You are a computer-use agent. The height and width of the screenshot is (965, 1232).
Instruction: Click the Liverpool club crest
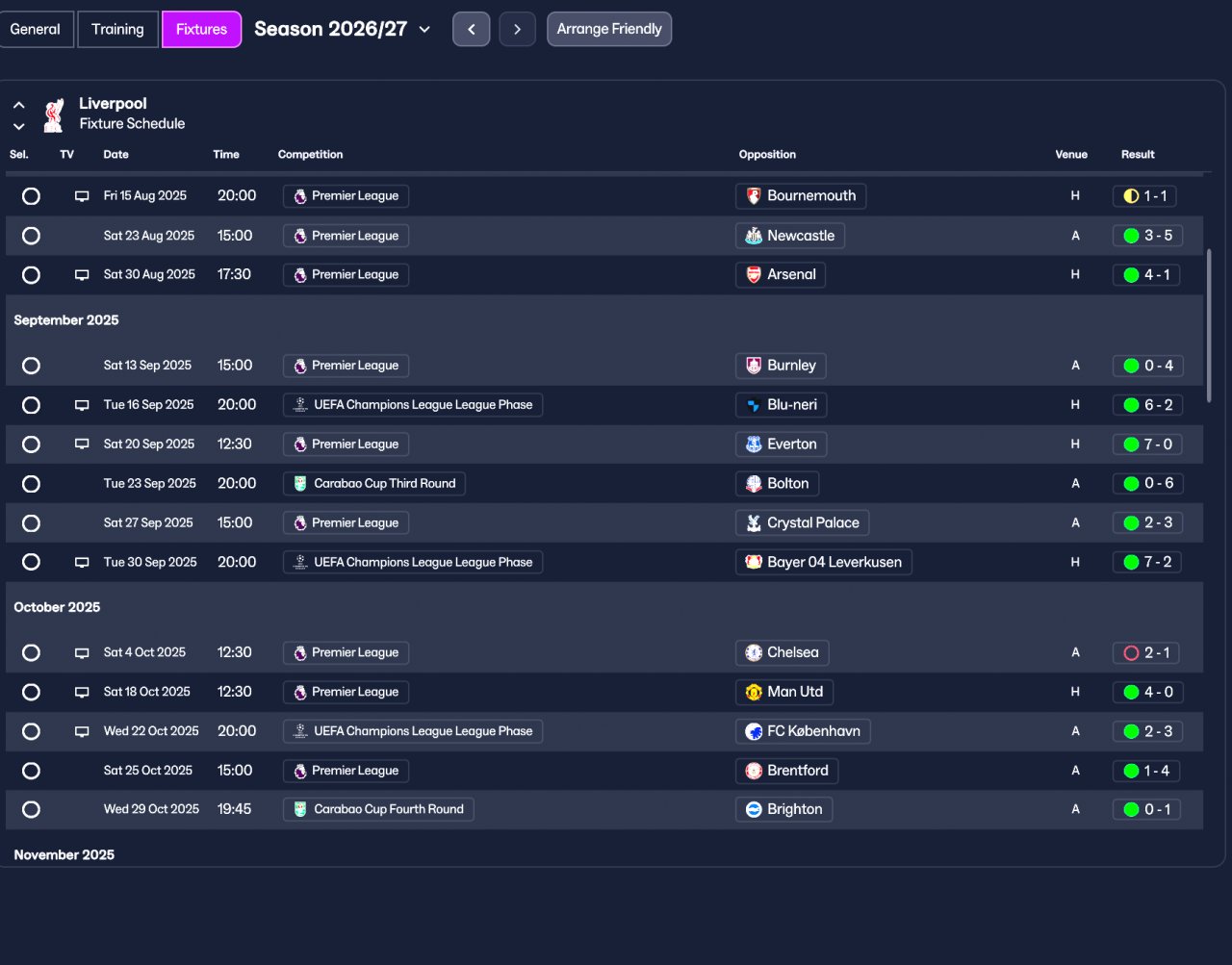tap(54, 114)
